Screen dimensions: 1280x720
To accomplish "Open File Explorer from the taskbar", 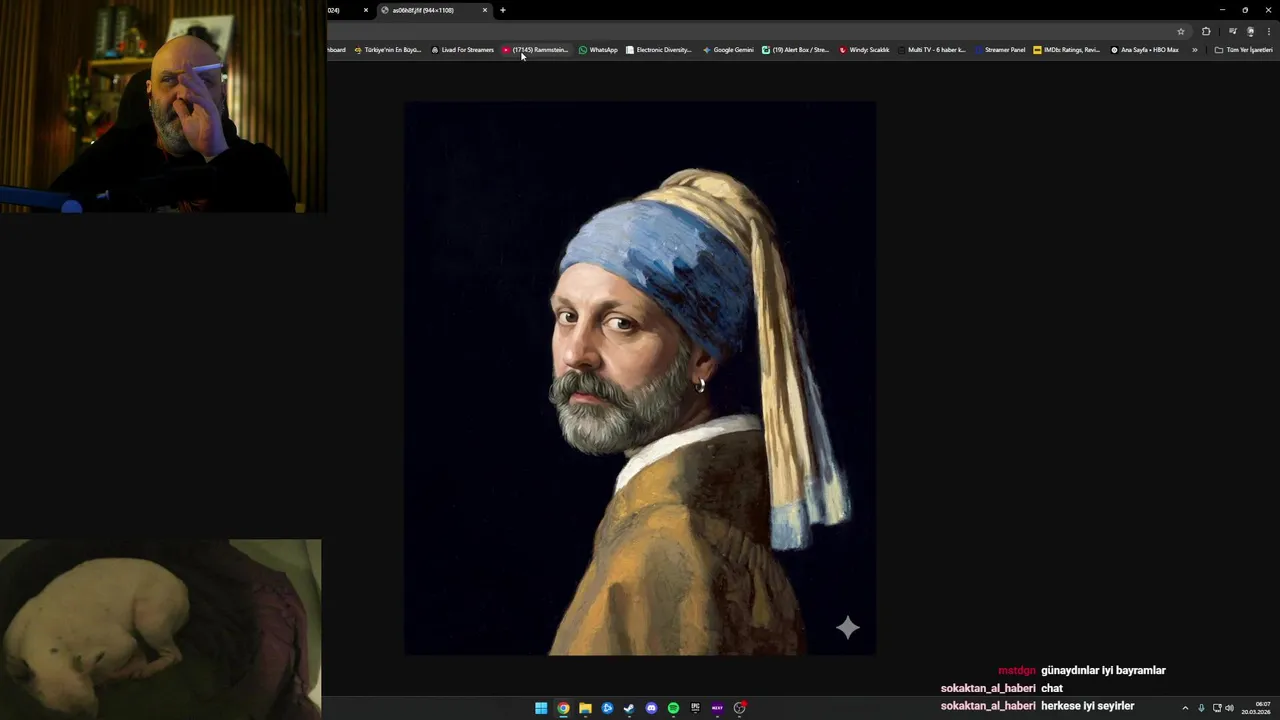I will point(585,708).
